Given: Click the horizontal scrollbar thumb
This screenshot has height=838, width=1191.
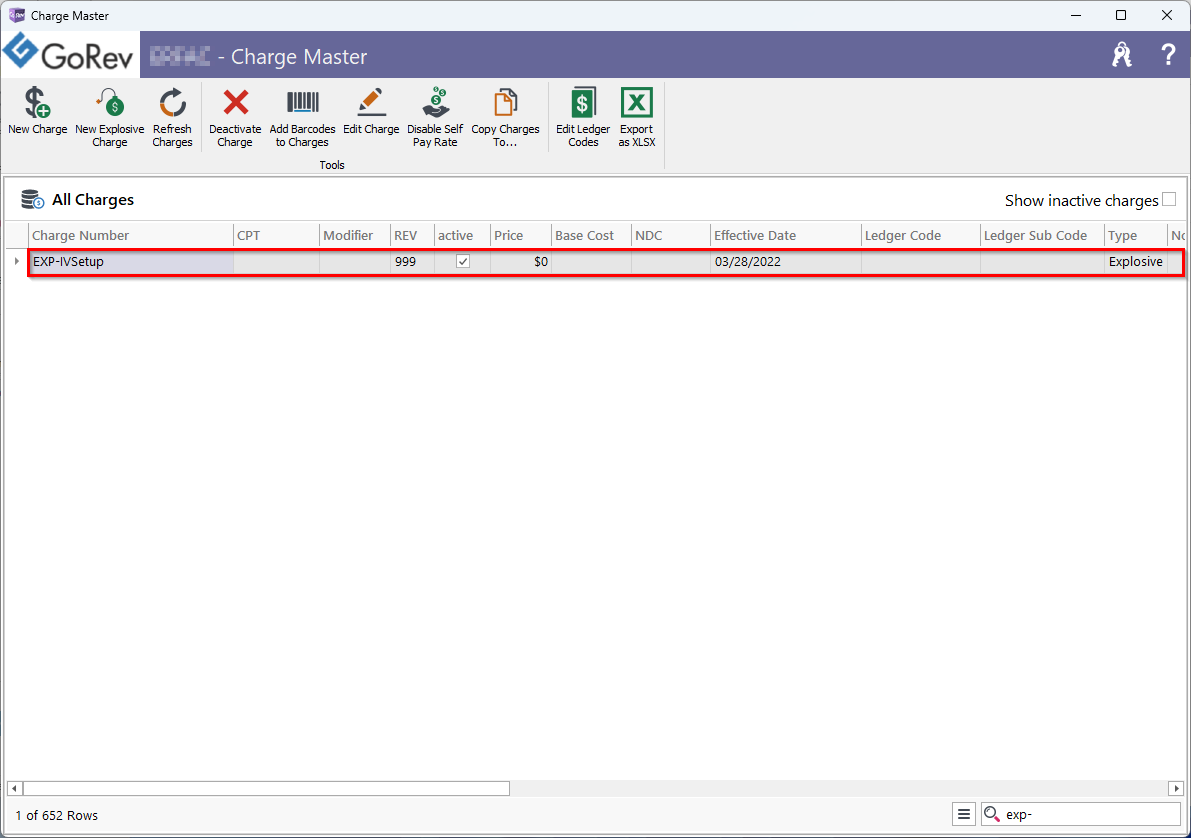Looking at the screenshot, I should (266, 789).
